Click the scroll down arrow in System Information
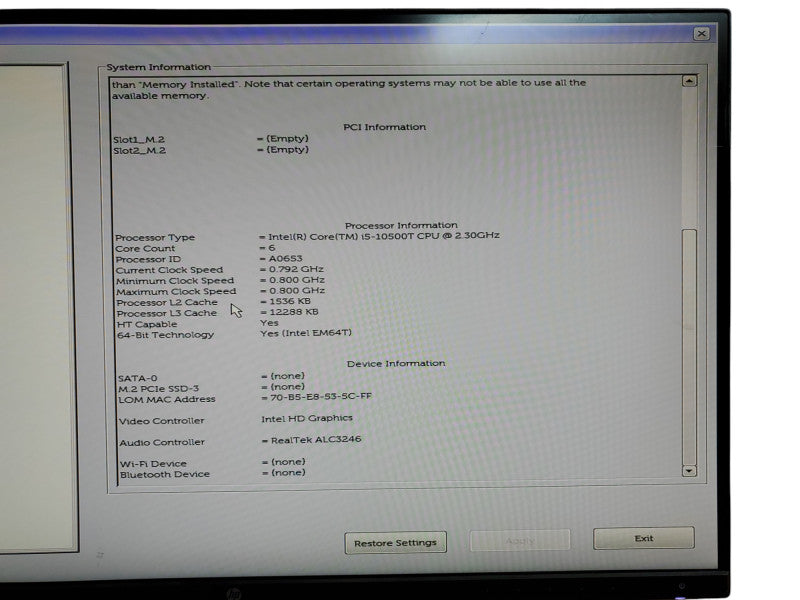 point(689,470)
